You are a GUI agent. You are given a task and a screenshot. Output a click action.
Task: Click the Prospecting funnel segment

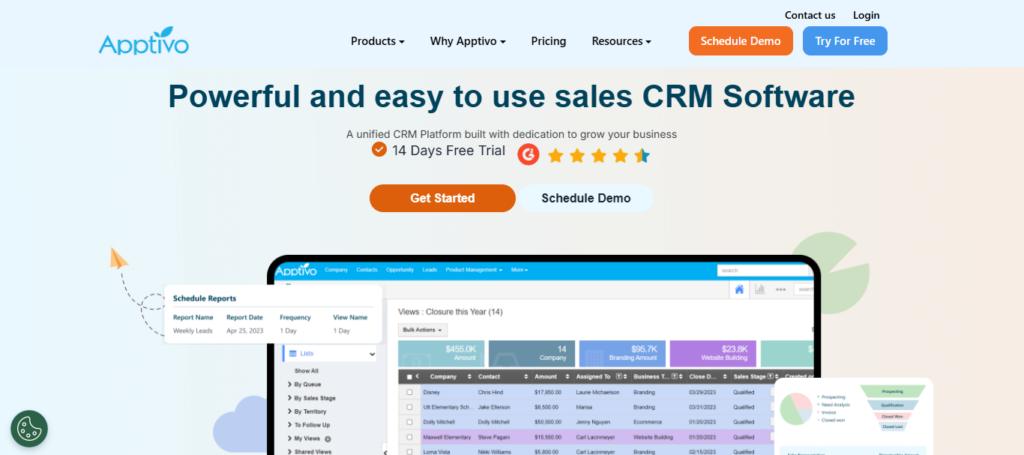point(892,392)
